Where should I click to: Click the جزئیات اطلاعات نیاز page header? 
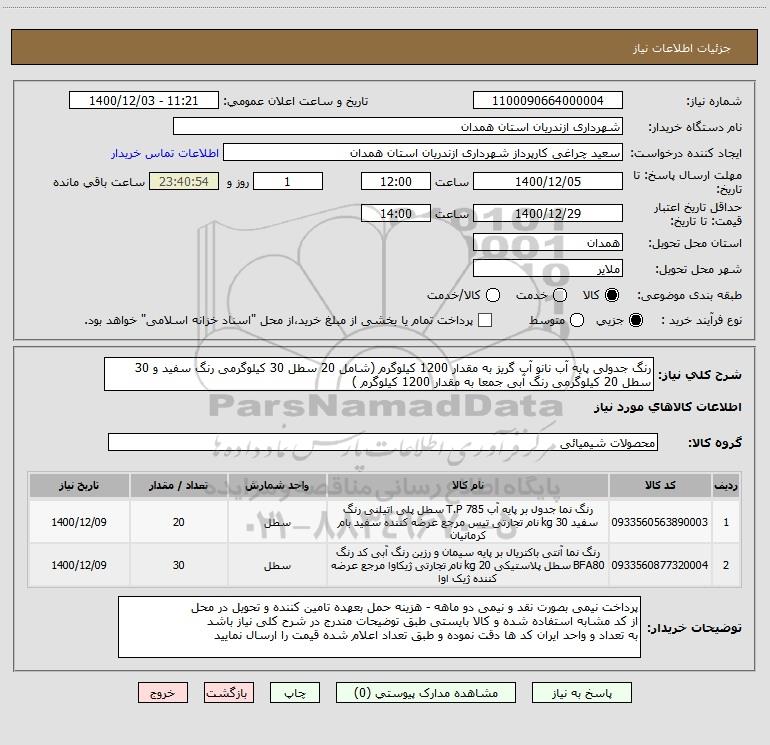(682, 48)
